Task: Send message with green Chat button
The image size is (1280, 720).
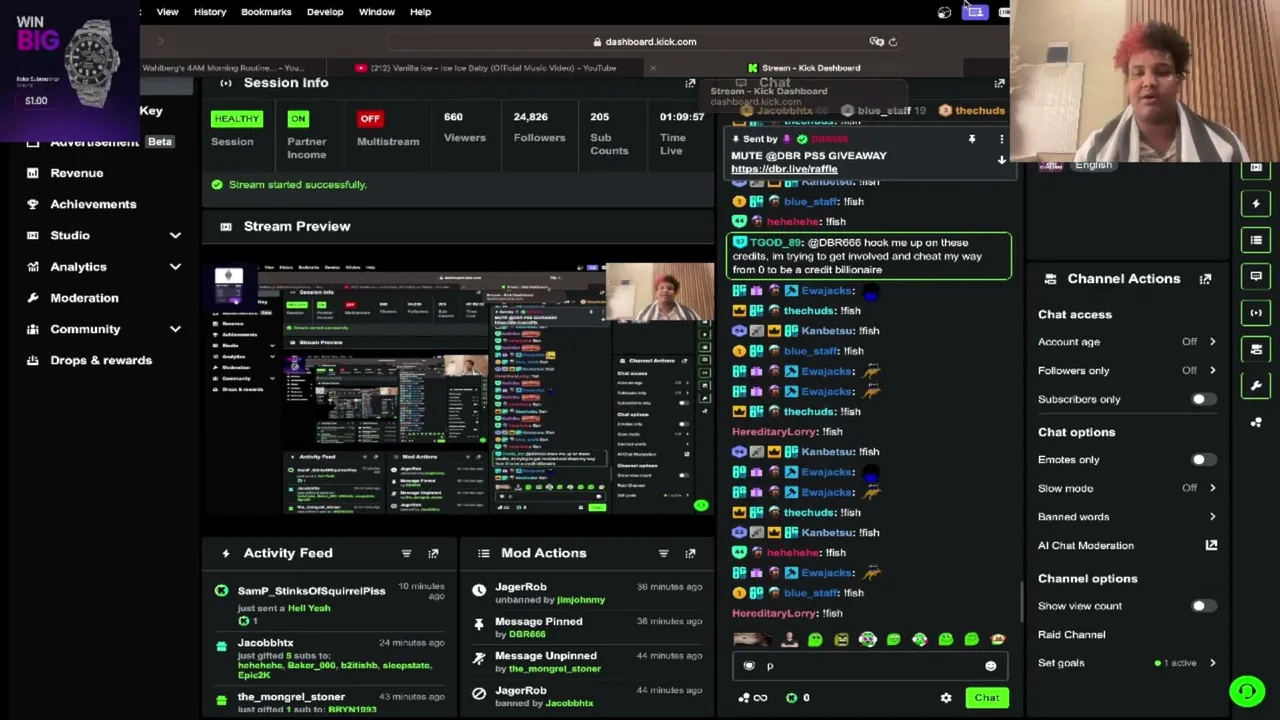Action: pos(987,698)
